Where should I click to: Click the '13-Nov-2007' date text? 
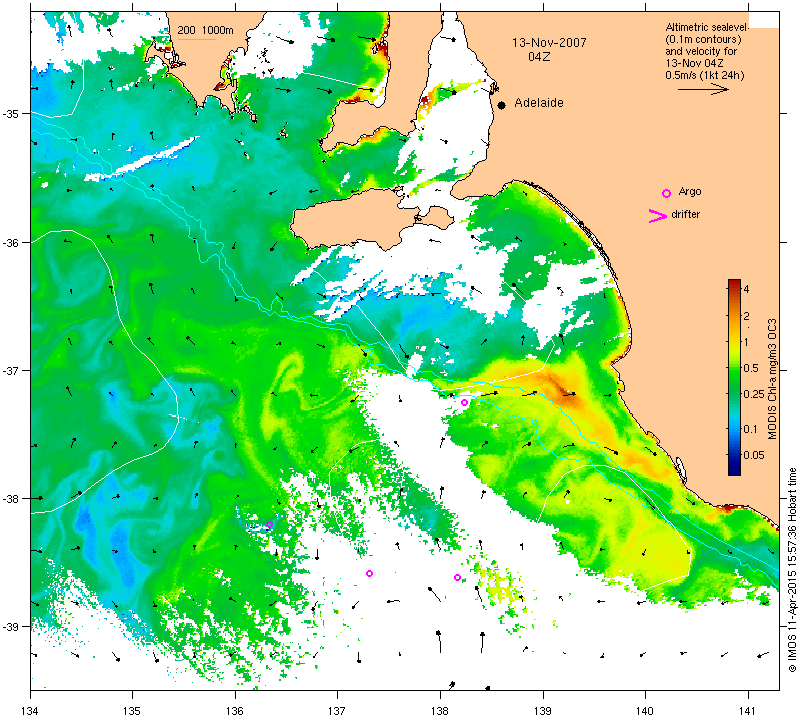point(549,42)
